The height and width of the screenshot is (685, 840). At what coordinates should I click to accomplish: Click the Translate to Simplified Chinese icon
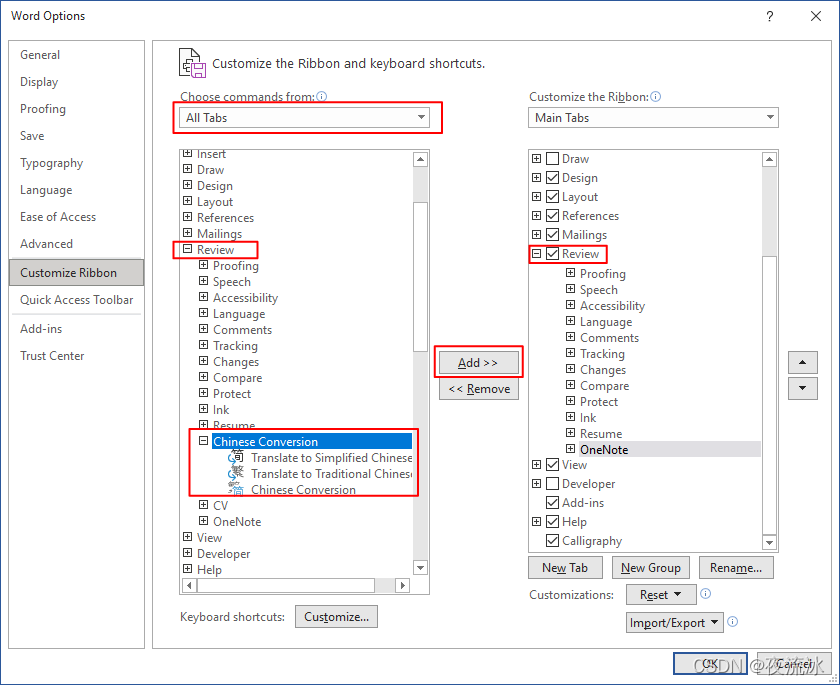pyautogui.click(x=236, y=457)
